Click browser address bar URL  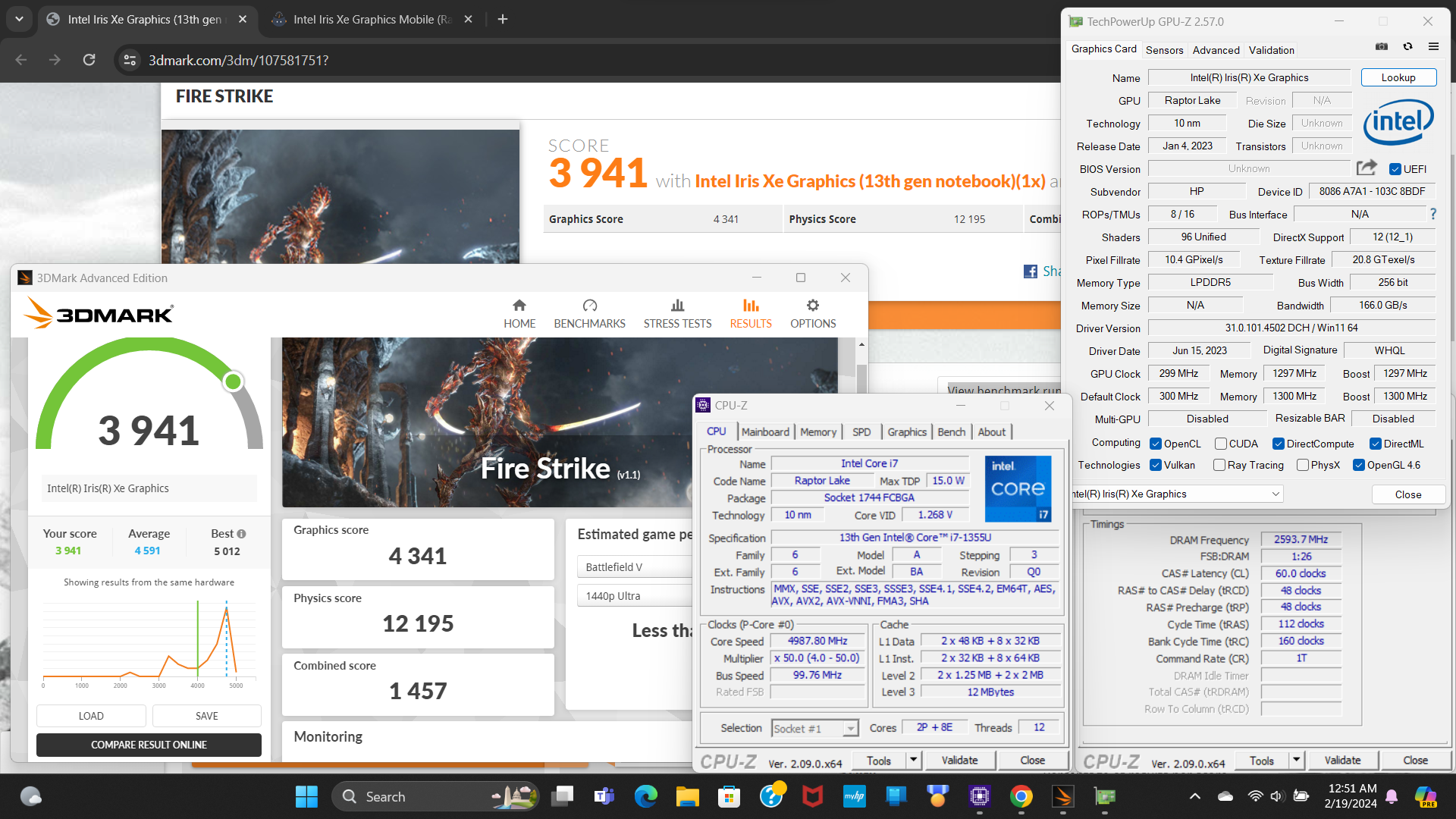238,60
